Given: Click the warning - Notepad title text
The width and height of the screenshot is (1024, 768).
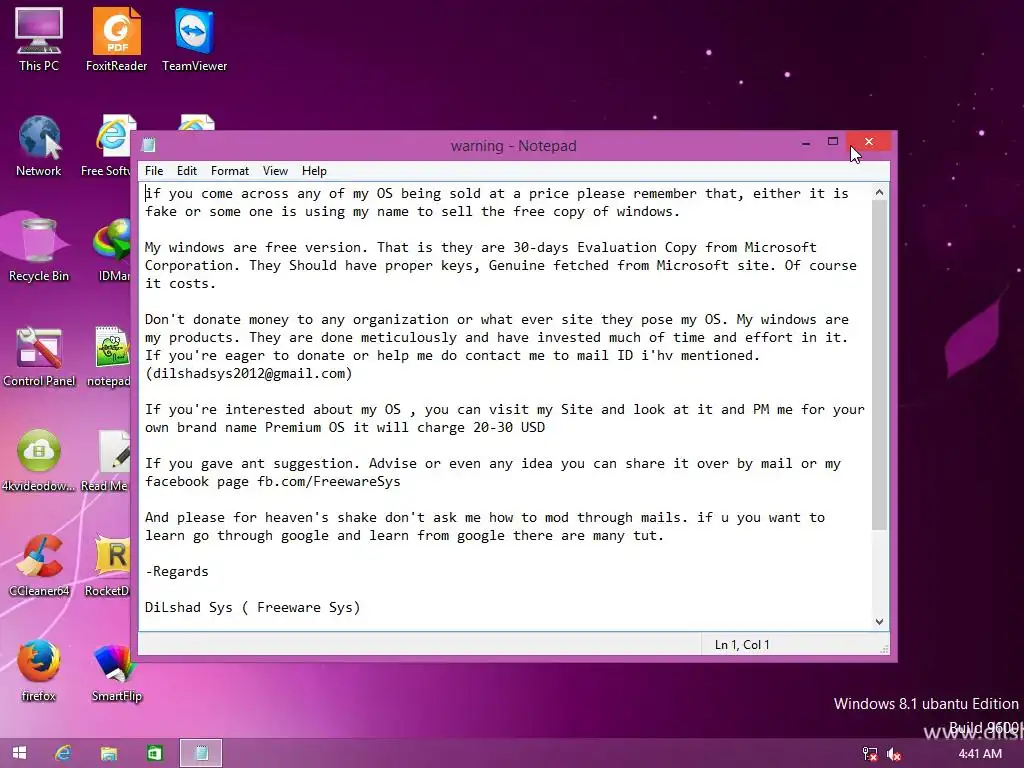Looking at the screenshot, I should click(x=513, y=146).
